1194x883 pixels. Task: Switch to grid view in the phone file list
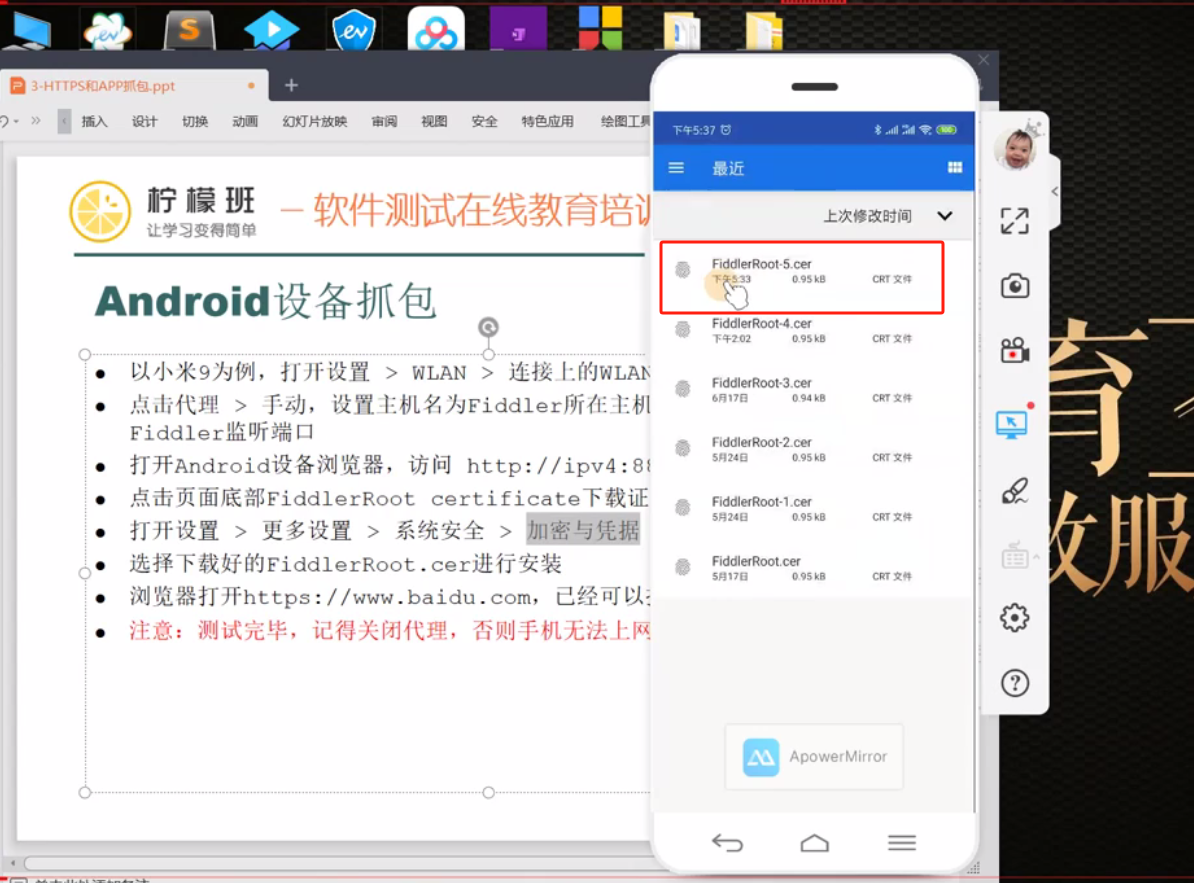pos(955,167)
